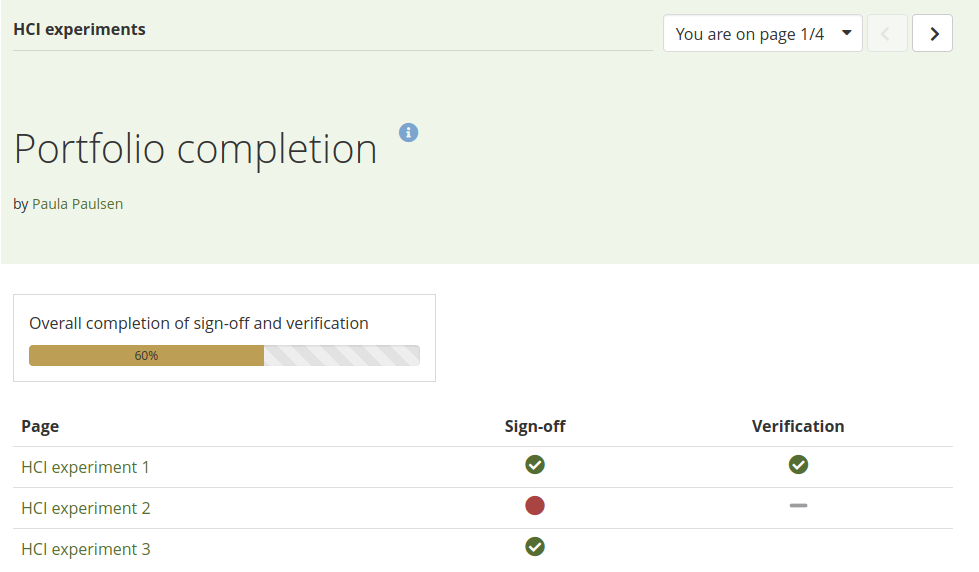Click the HCI experiments collection title

(x=79, y=29)
